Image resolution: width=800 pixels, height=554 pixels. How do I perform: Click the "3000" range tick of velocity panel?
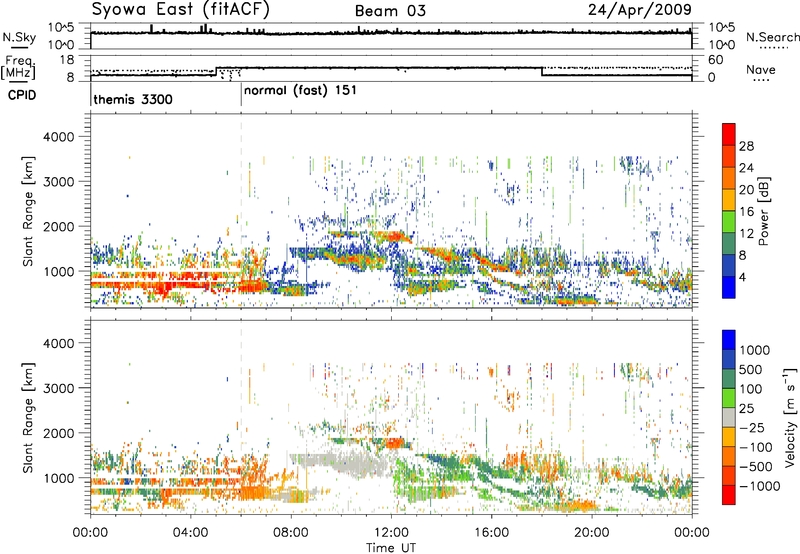click(x=58, y=388)
